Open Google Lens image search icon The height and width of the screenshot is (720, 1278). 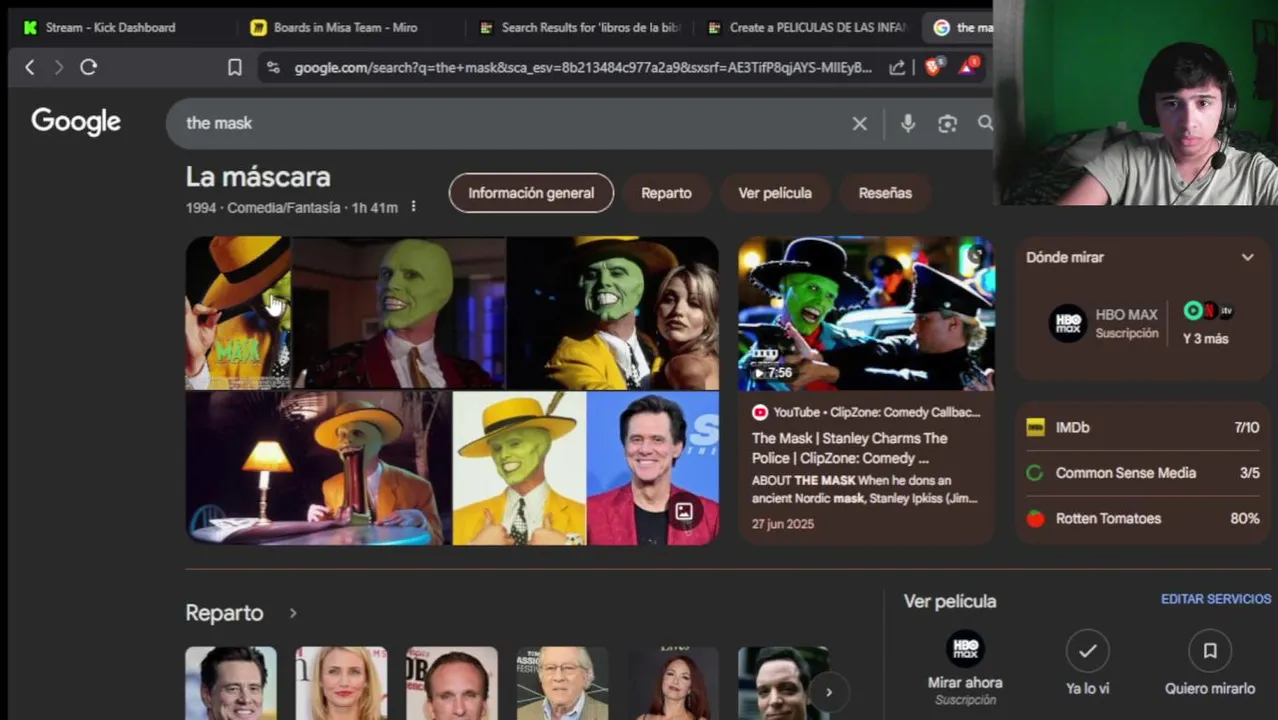coord(947,123)
